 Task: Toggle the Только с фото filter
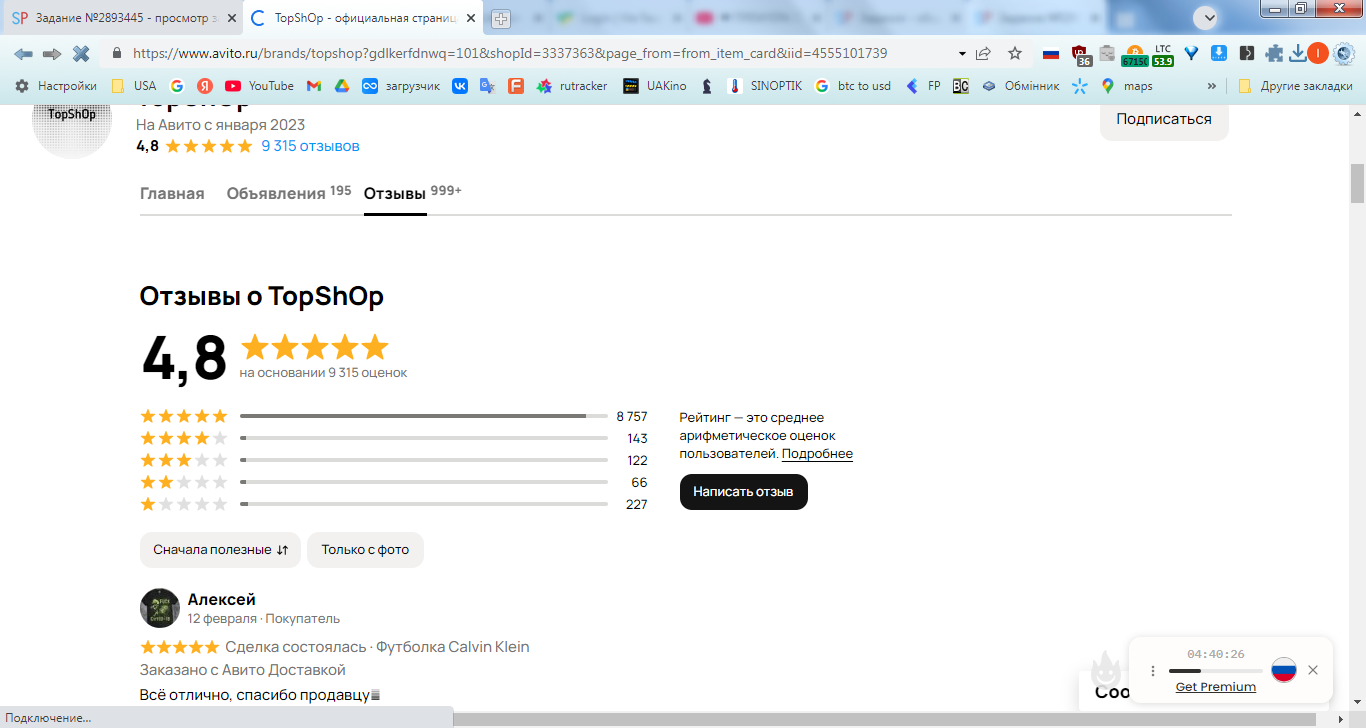[x=365, y=550]
